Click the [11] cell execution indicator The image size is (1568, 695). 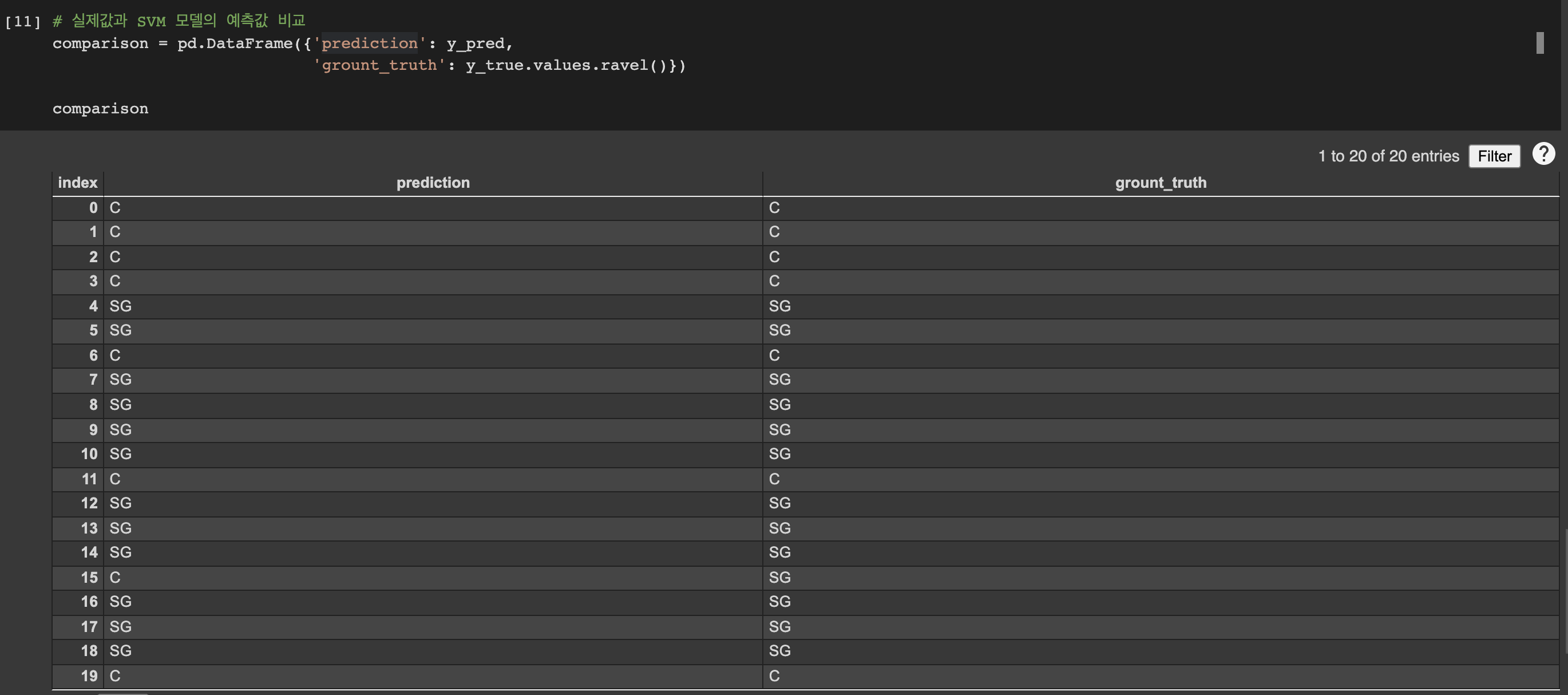click(x=22, y=22)
